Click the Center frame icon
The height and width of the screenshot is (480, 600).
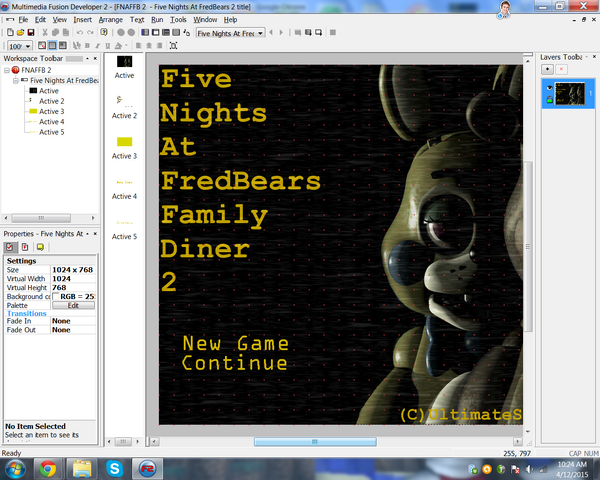(173, 46)
